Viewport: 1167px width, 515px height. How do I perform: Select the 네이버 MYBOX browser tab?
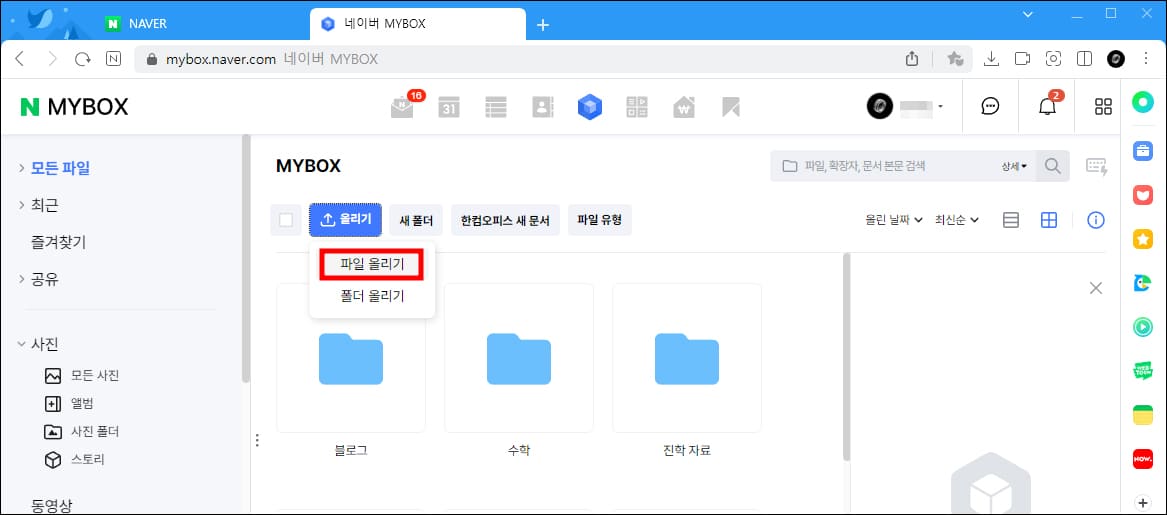pos(418,24)
